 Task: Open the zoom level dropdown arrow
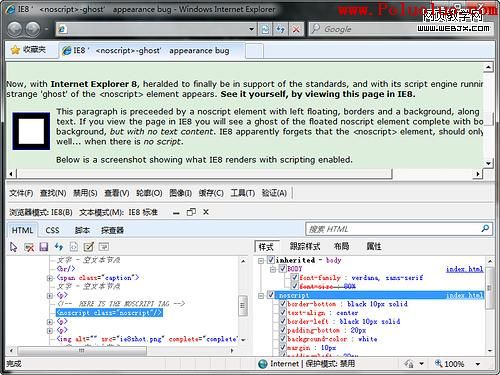(478, 364)
